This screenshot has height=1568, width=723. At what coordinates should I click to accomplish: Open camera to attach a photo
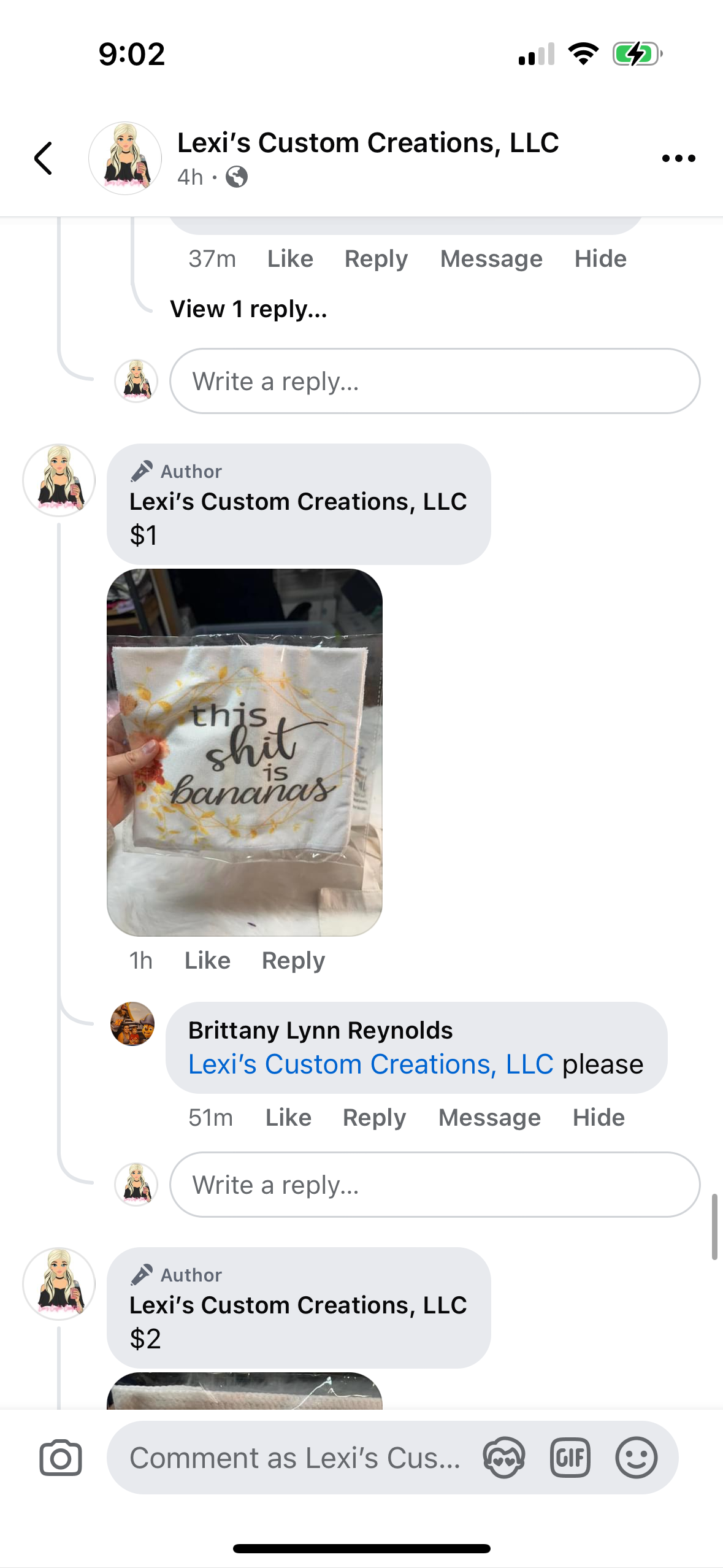click(x=61, y=1458)
